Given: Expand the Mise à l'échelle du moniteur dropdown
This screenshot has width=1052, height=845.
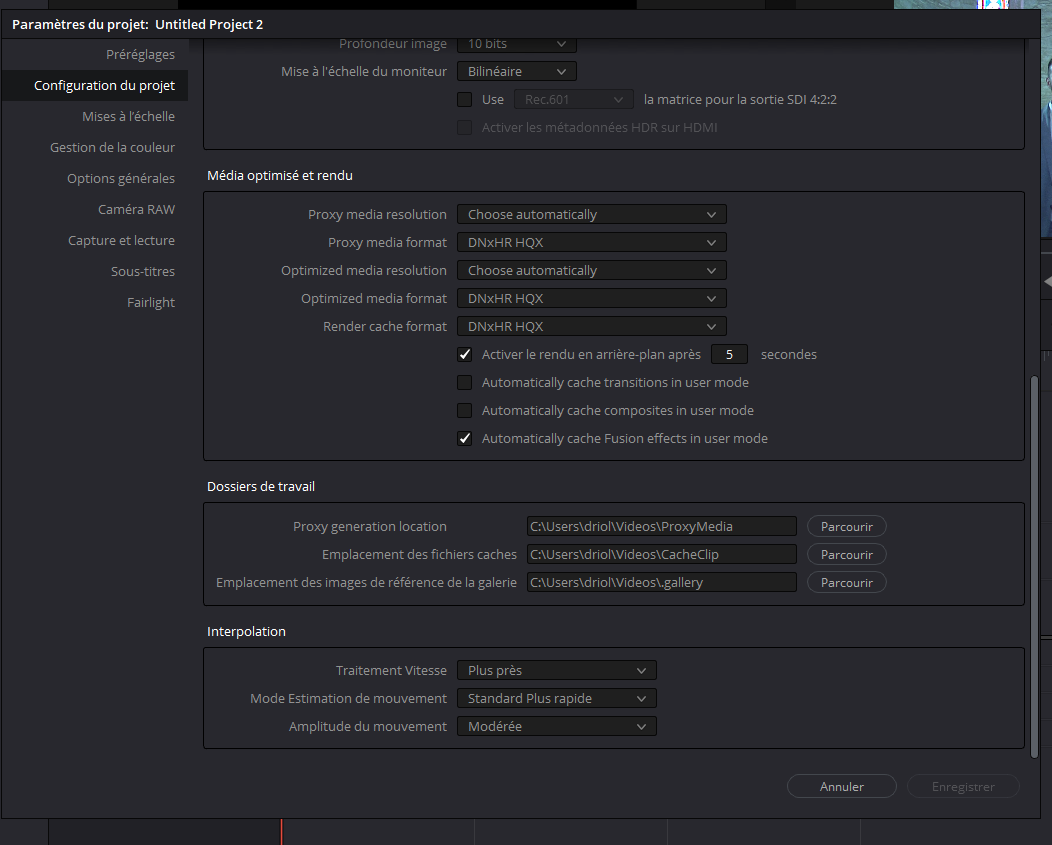Looking at the screenshot, I should coord(516,71).
